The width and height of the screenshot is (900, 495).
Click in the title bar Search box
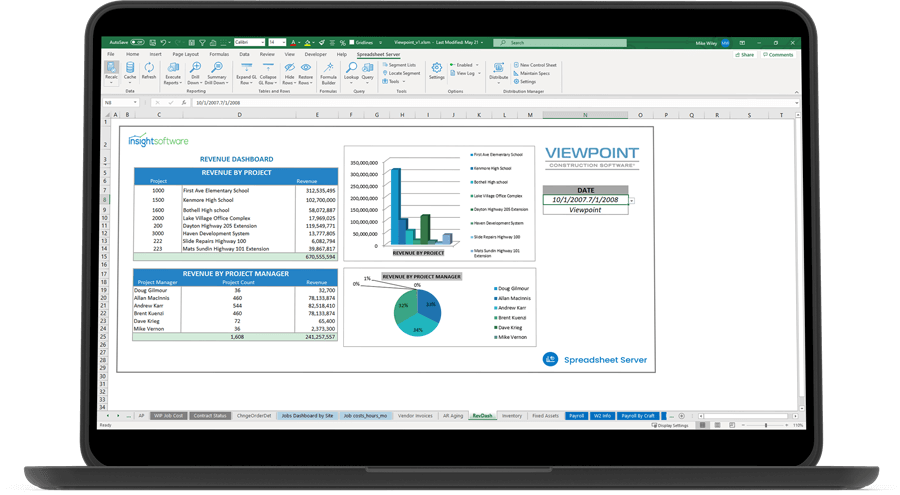tap(561, 42)
